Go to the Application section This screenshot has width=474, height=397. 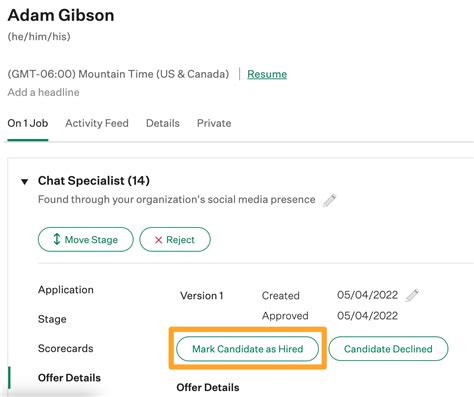66,290
